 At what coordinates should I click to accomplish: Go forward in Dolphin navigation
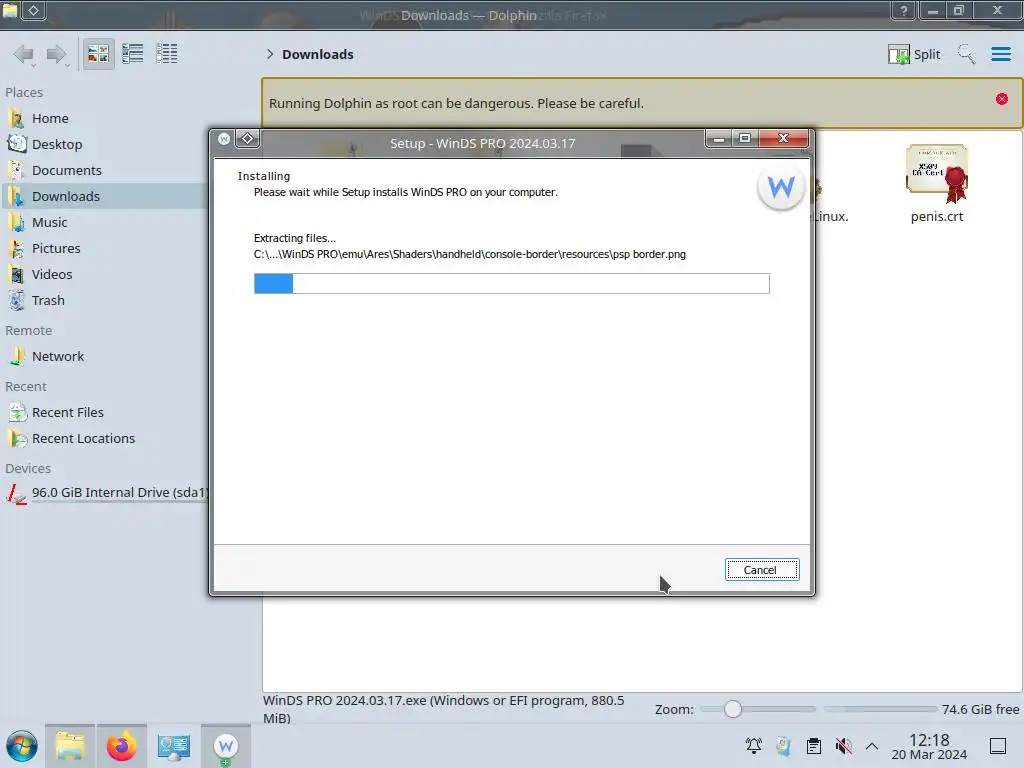point(57,54)
